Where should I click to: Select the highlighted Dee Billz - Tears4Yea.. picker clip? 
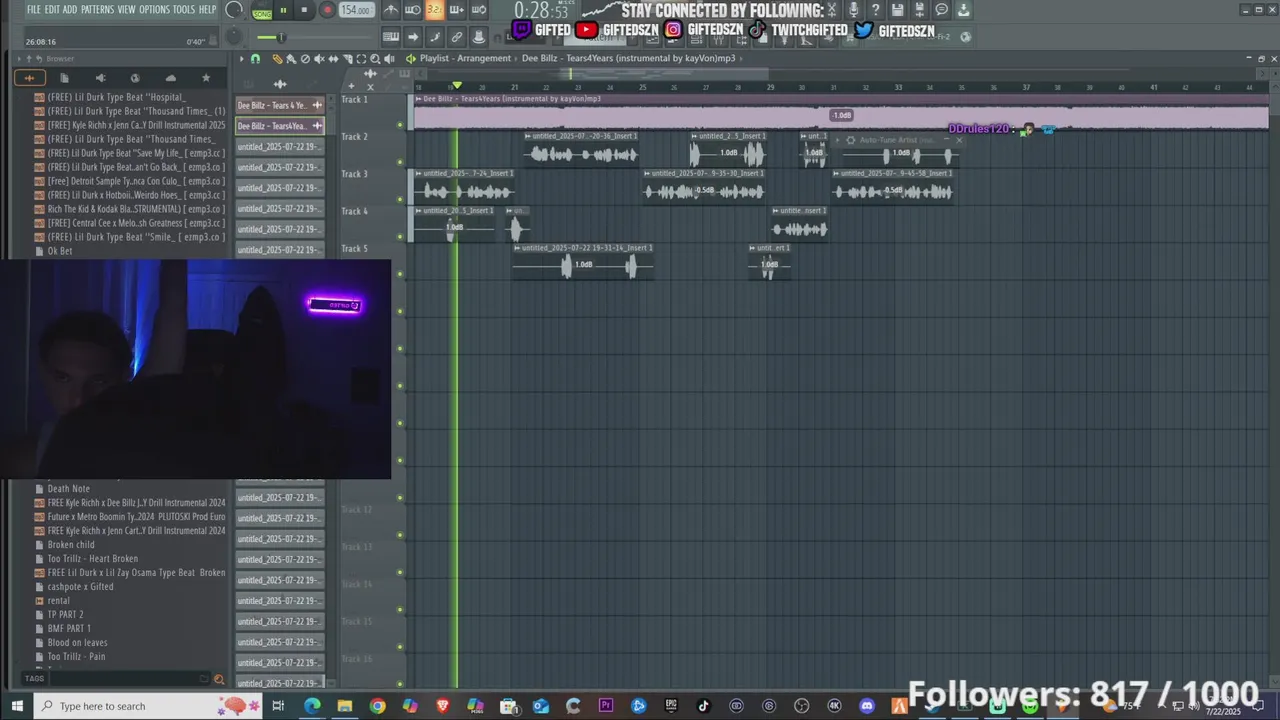point(280,126)
